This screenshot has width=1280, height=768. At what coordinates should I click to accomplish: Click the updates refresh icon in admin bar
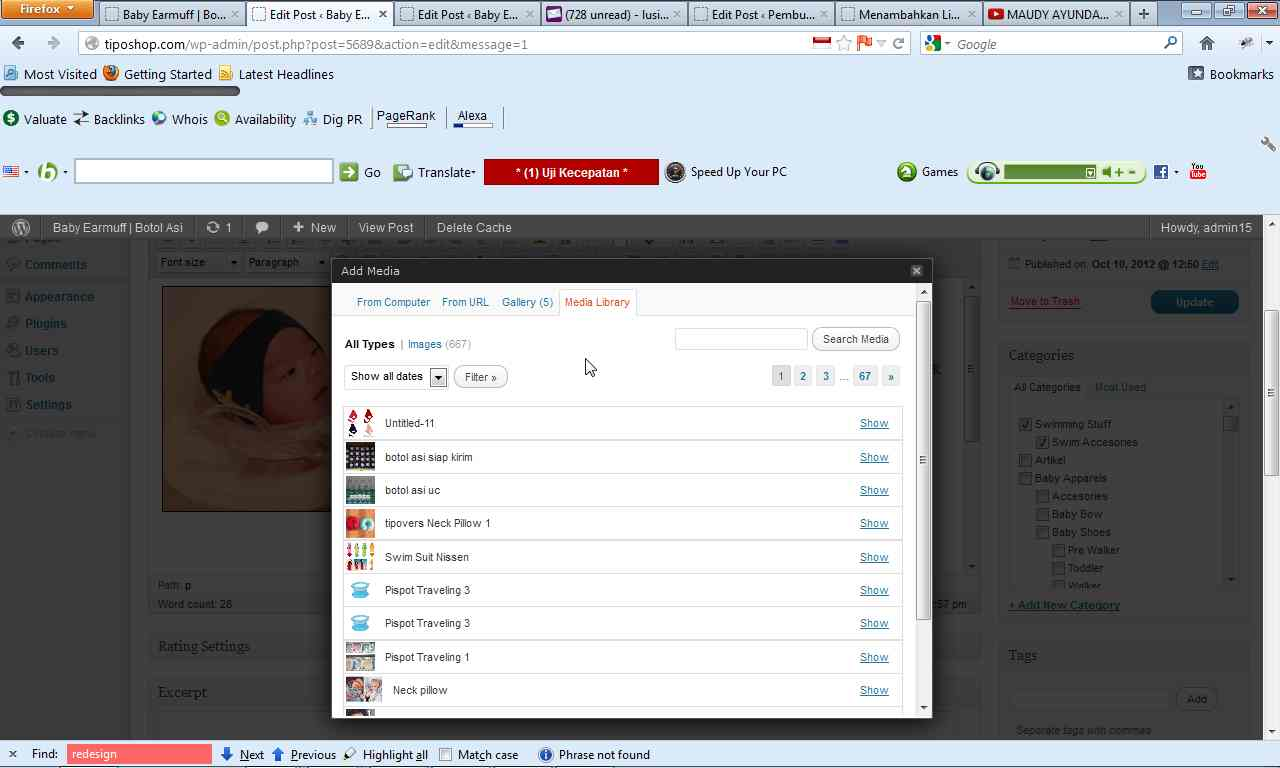(x=213, y=228)
